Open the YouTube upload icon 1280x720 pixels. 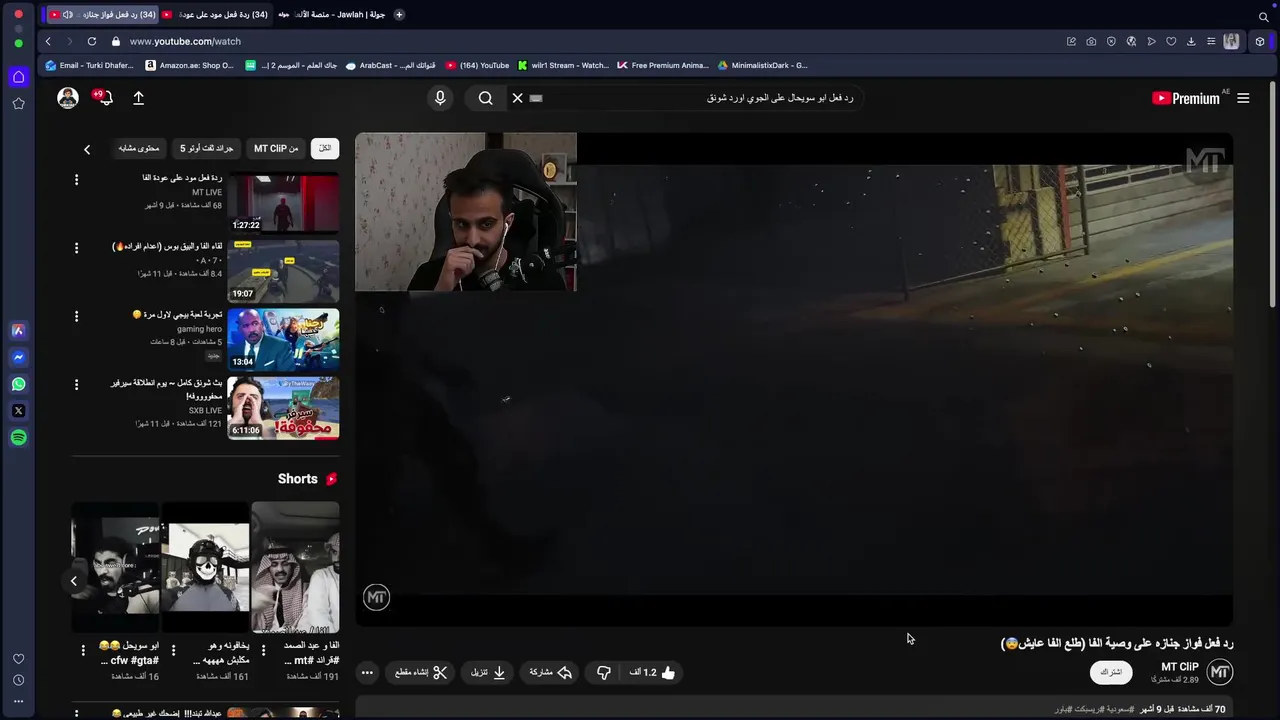pyautogui.click(x=138, y=98)
